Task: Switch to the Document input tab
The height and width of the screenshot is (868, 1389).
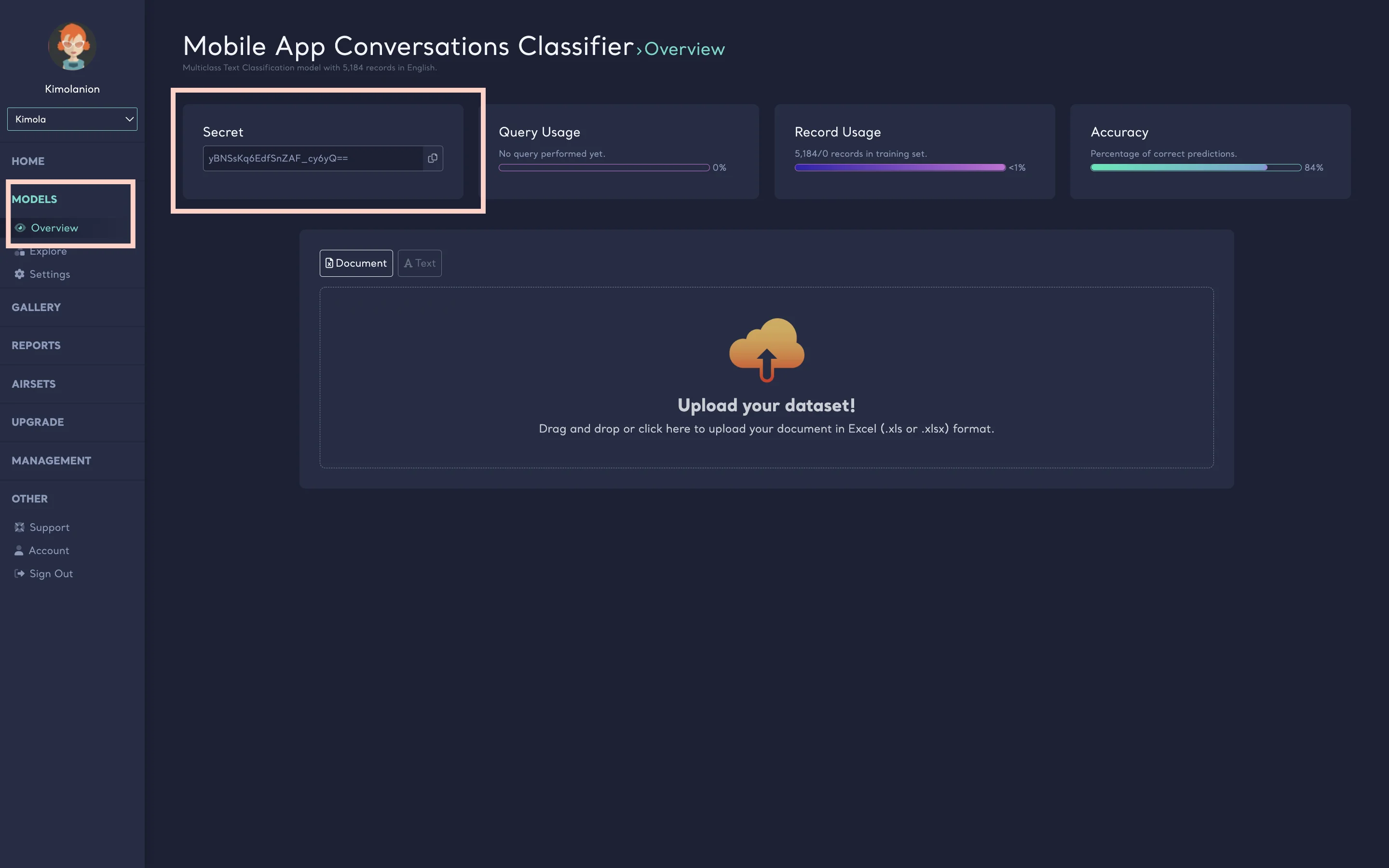Action: click(x=356, y=263)
